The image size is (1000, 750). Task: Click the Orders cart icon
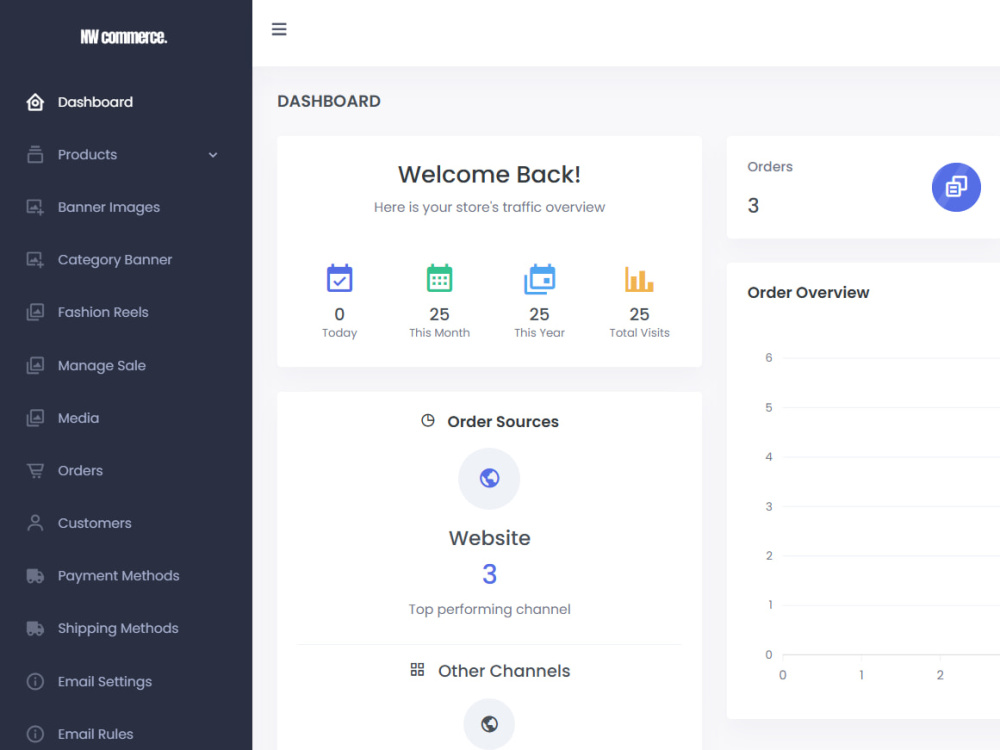[x=35, y=471]
